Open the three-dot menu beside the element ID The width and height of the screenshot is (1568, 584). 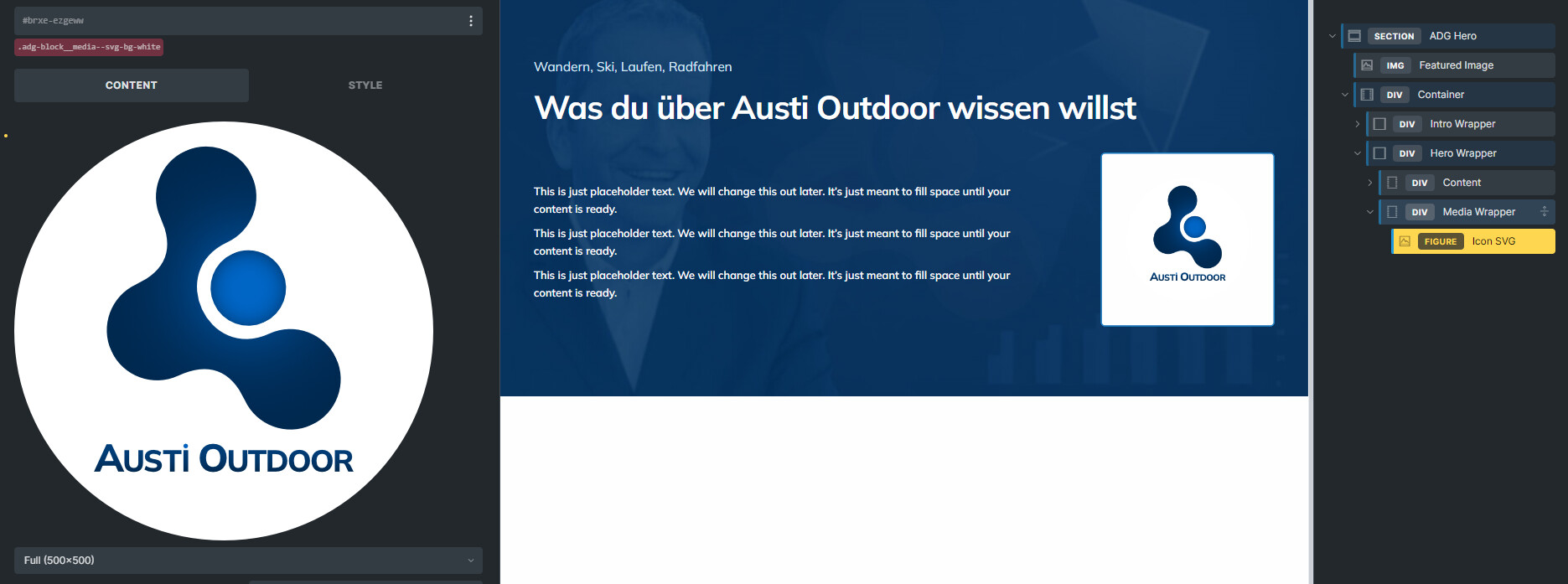point(470,21)
